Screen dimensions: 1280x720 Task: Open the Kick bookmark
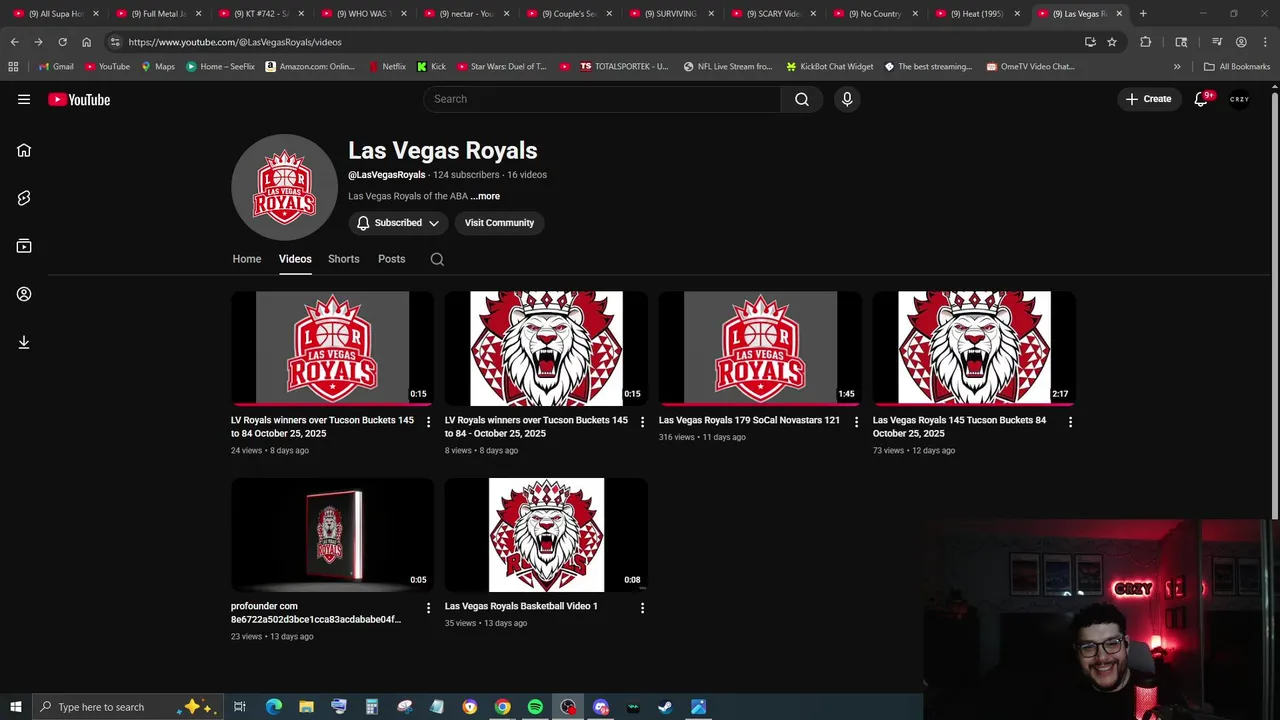click(431, 67)
